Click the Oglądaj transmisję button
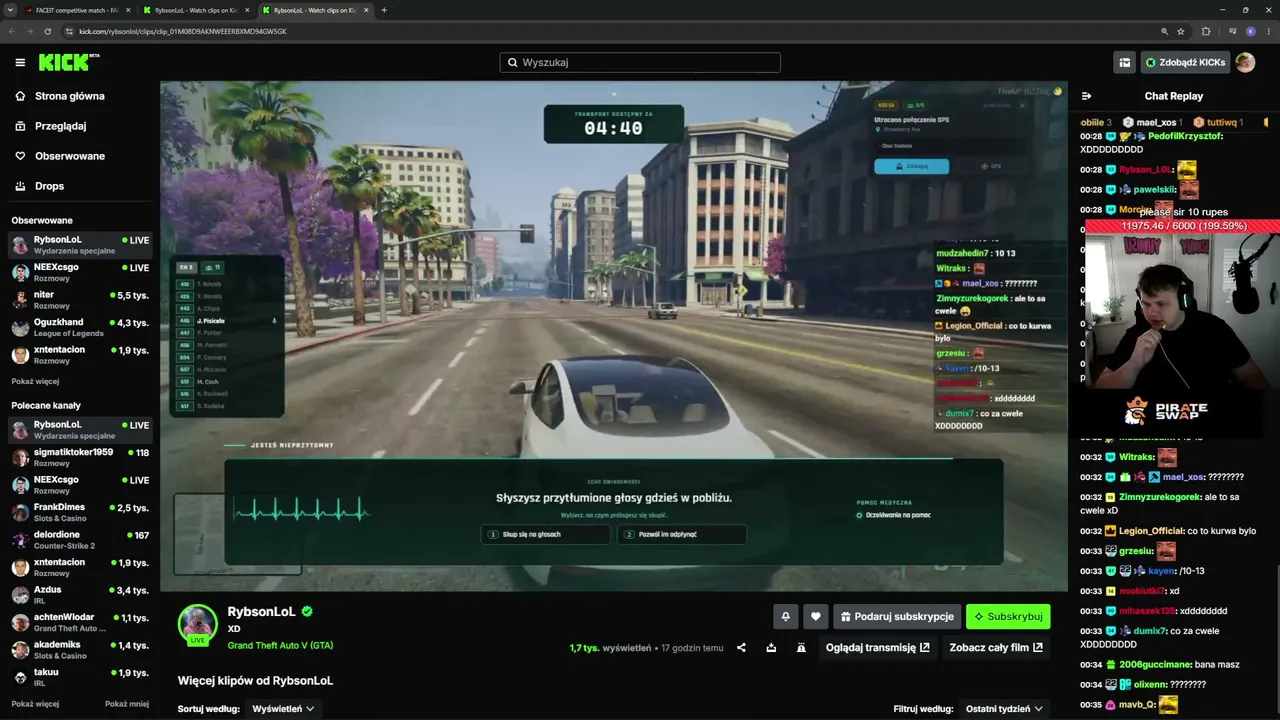Viewport: 1280px width, 720px height. (877, 648)
